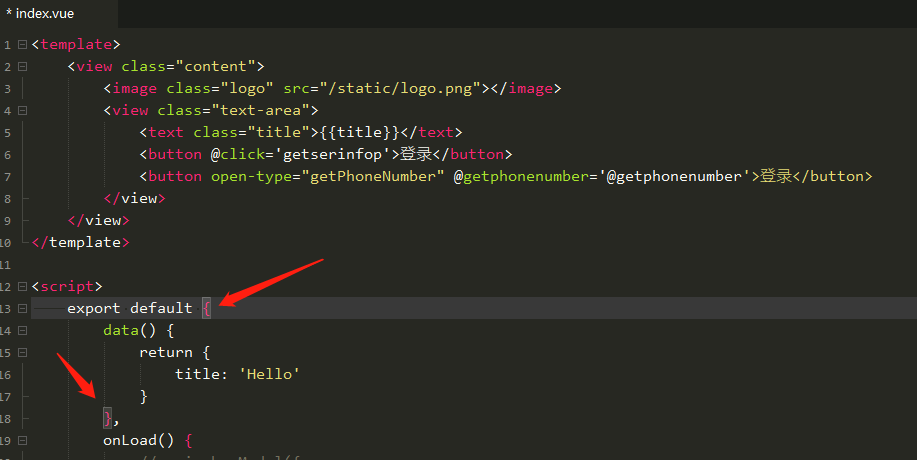Collapse the content view fold marker
917x460 pixels.
click(x=22, y=66)
